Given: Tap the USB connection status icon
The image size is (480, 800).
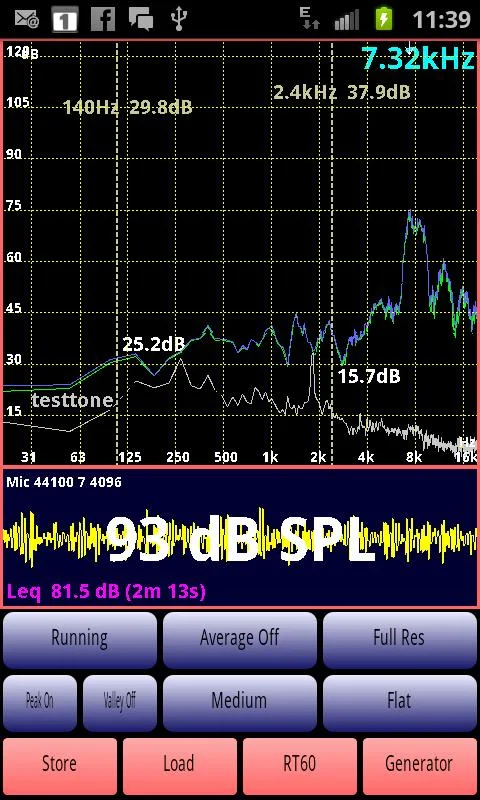Looking at the screenshot, I should [x=179, y=19].
